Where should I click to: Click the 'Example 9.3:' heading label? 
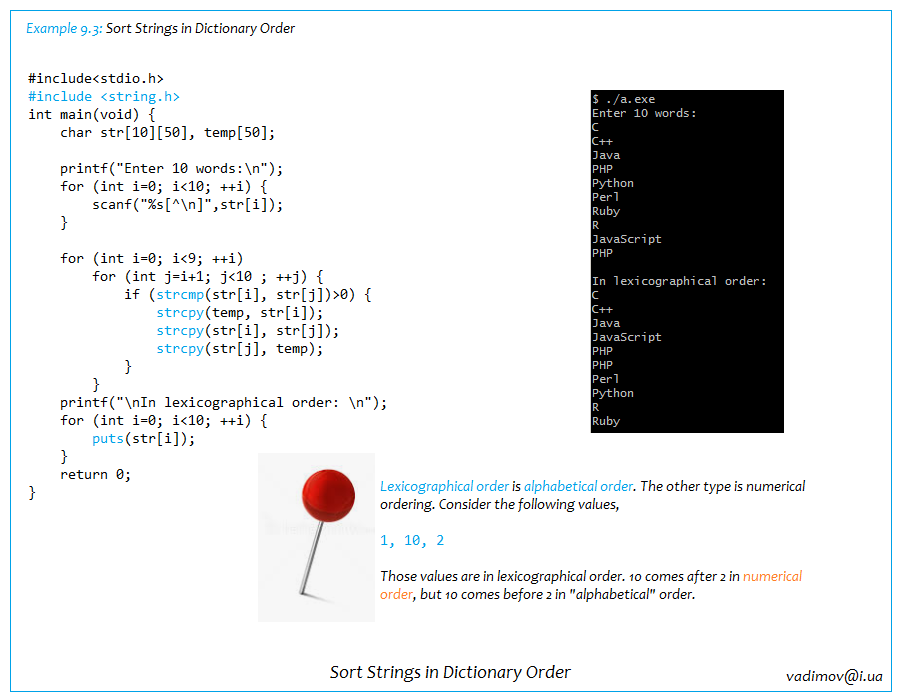(64, 28)
